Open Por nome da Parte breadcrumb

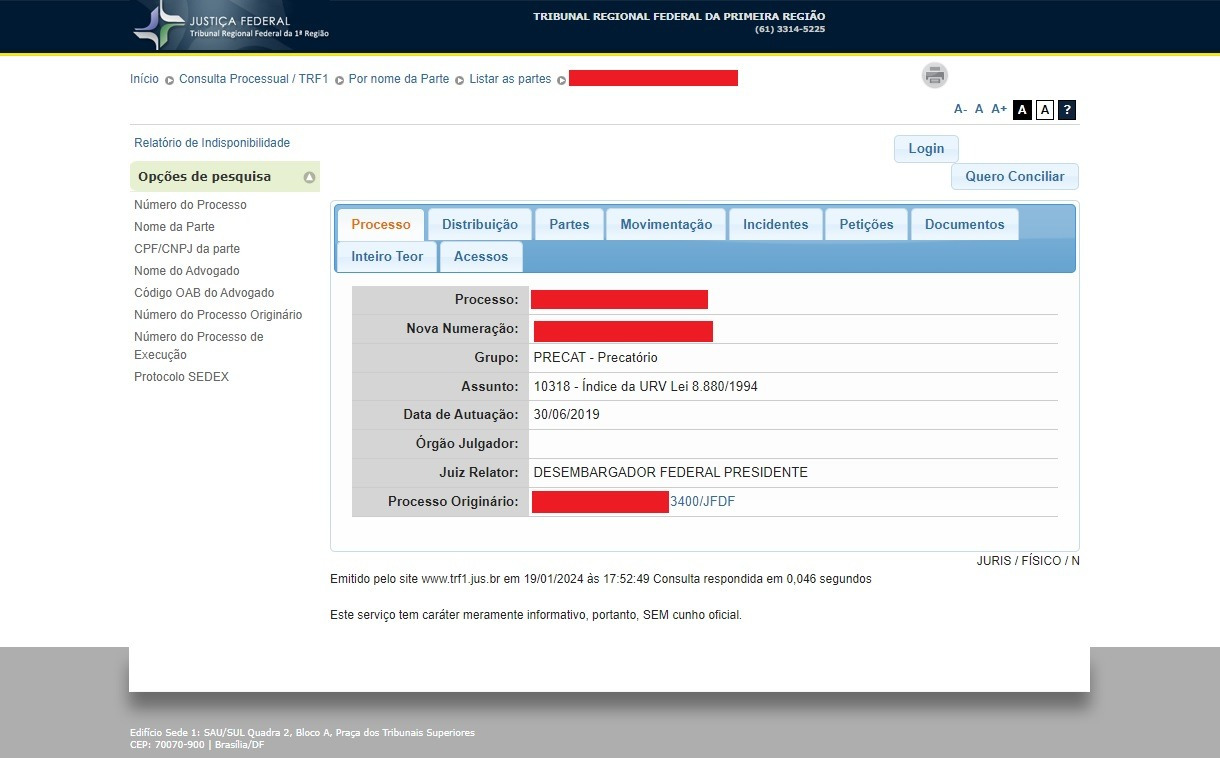coord(399,79)
